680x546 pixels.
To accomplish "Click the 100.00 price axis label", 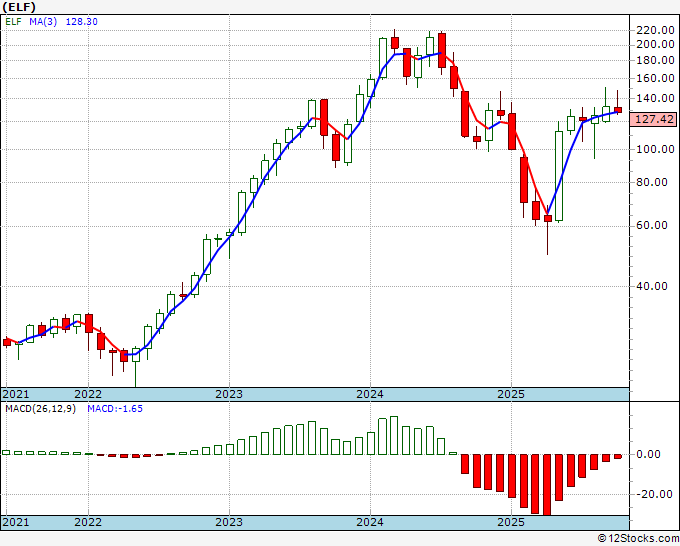I will point(655,149).
